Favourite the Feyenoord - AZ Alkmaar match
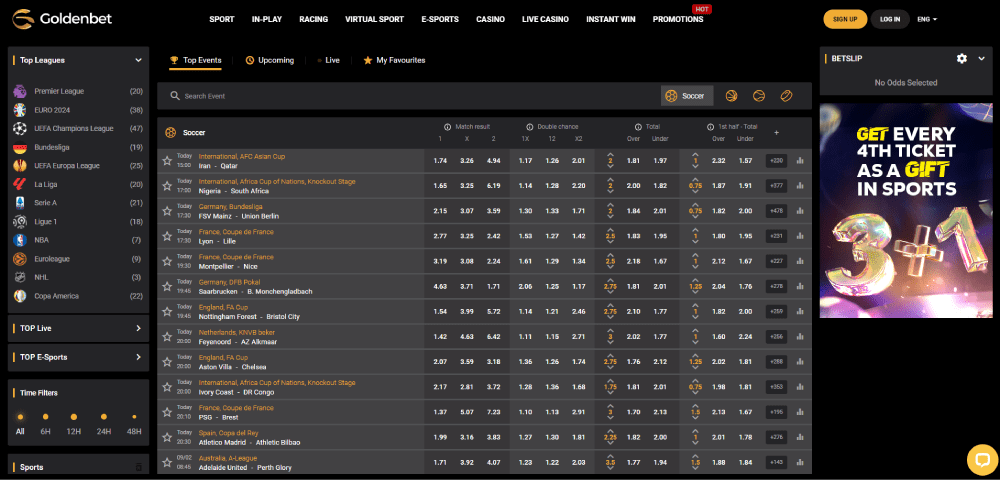Viewport: 1000px width, 480px height. point(167,337)
